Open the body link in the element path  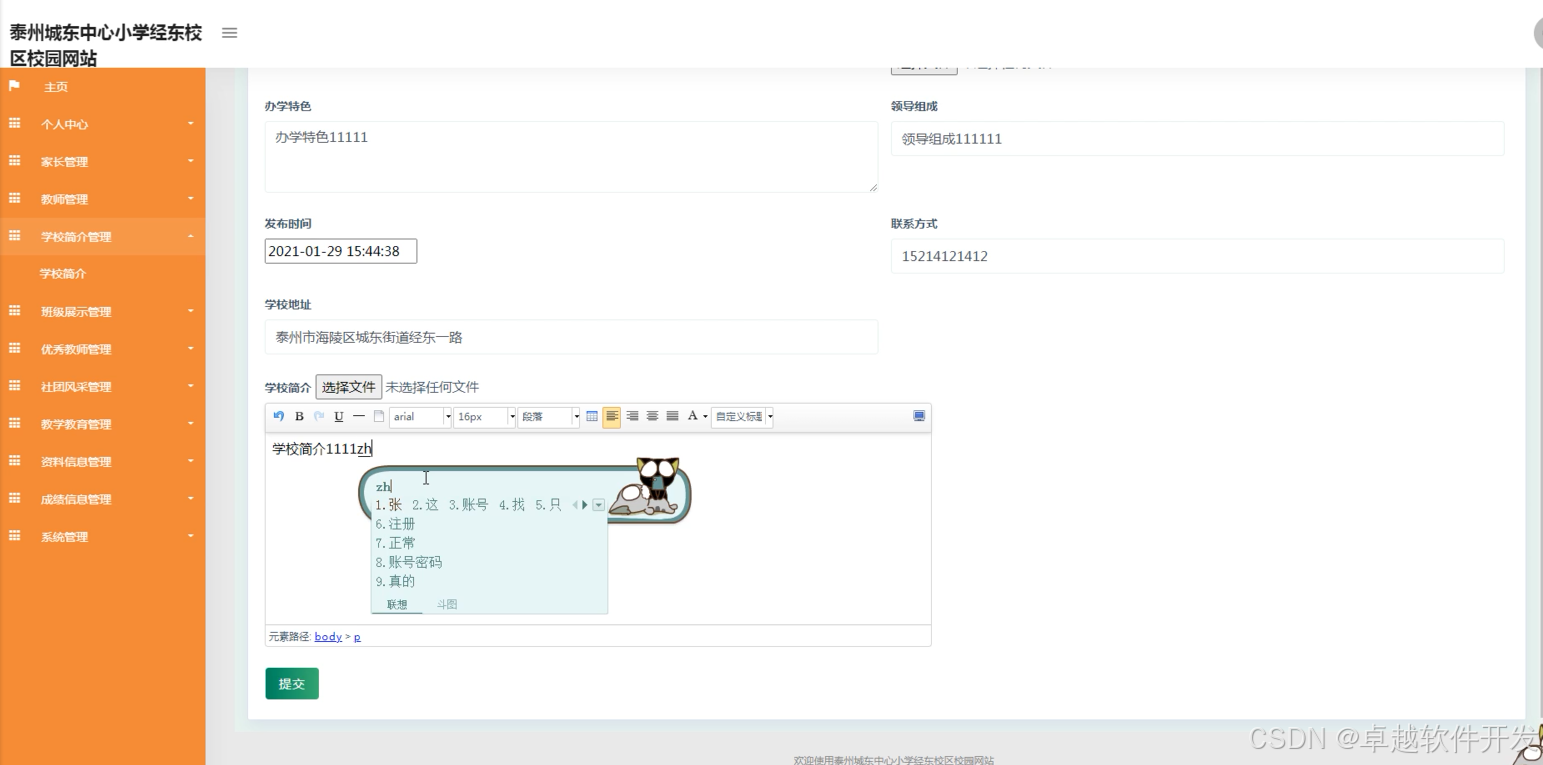tap(327, 636)
